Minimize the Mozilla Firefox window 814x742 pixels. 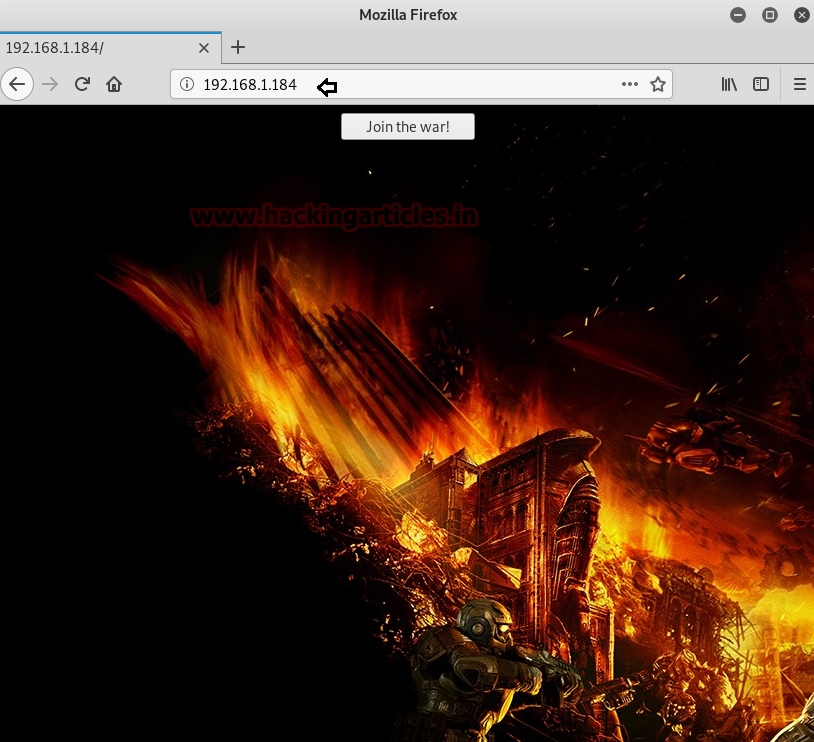point(738,15)
